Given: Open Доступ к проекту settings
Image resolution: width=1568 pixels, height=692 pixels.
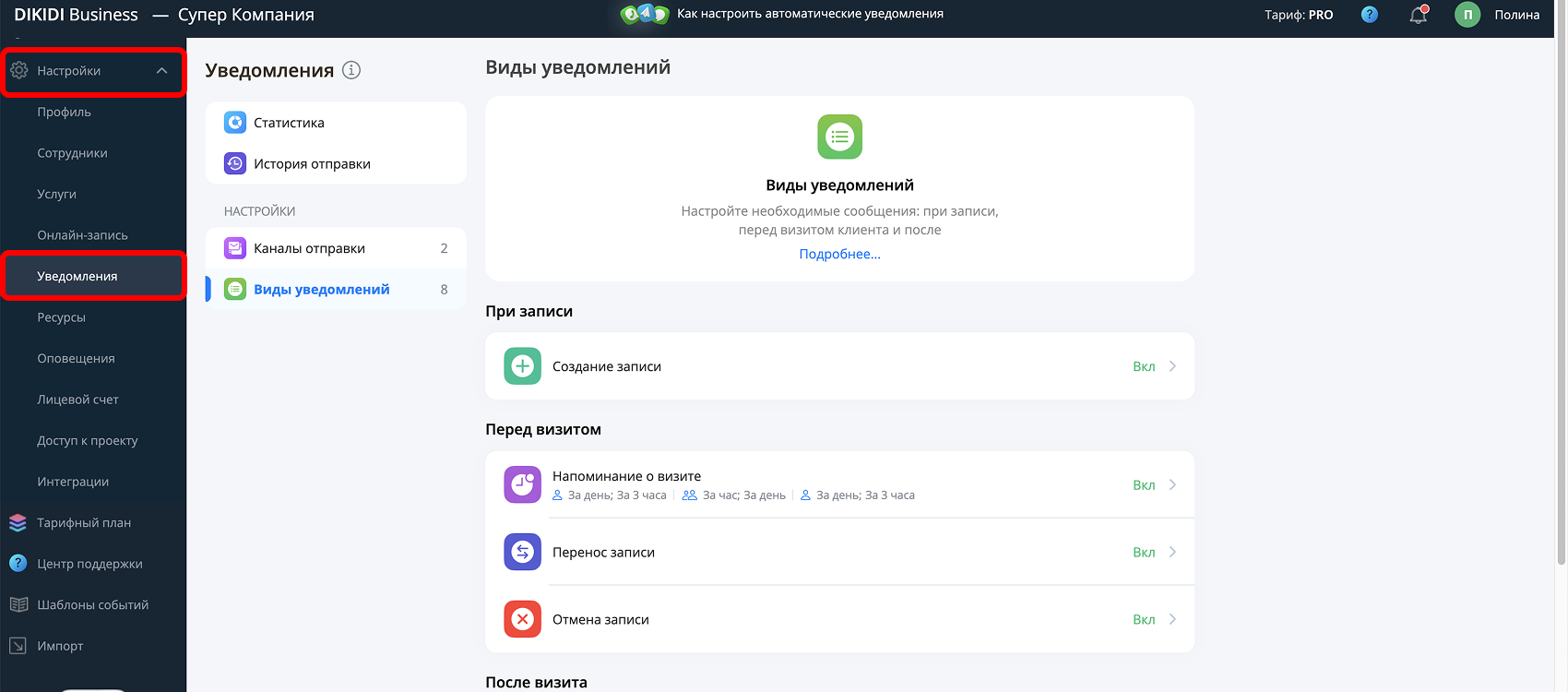Looking at the screenshot, I should click(x=88, y=440).
